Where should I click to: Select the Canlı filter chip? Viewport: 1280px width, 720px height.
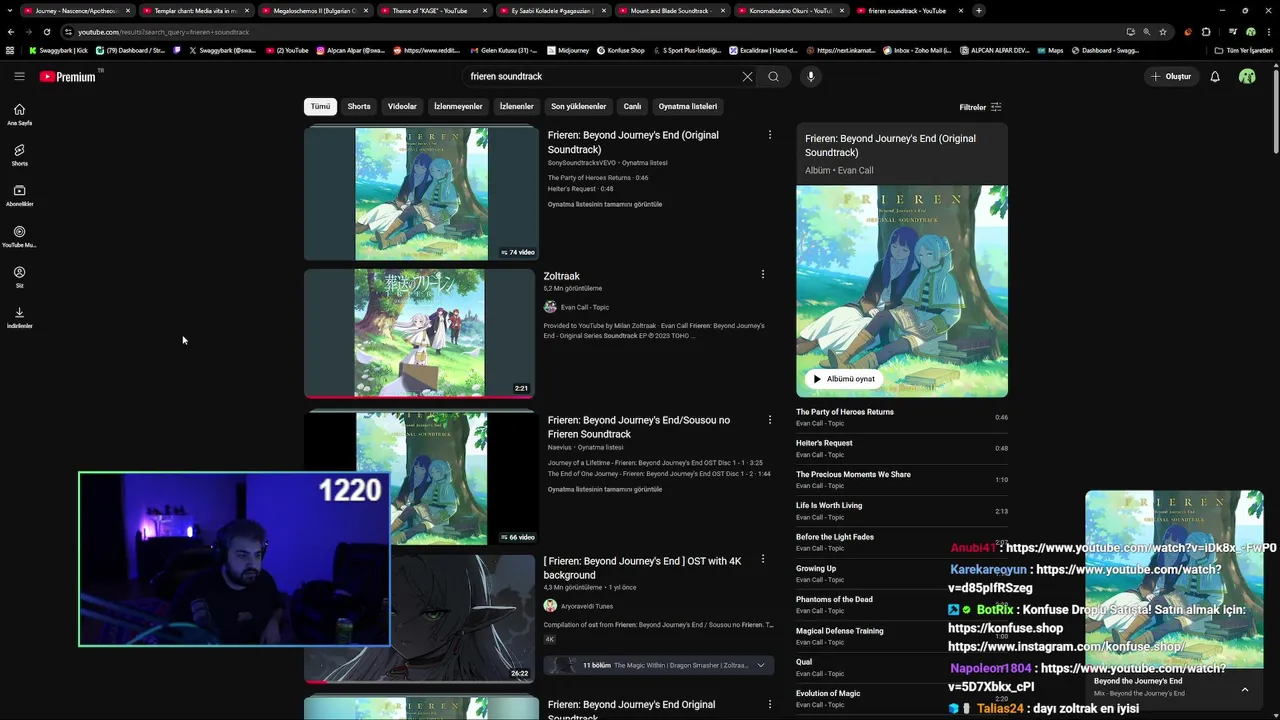[632, 106]
